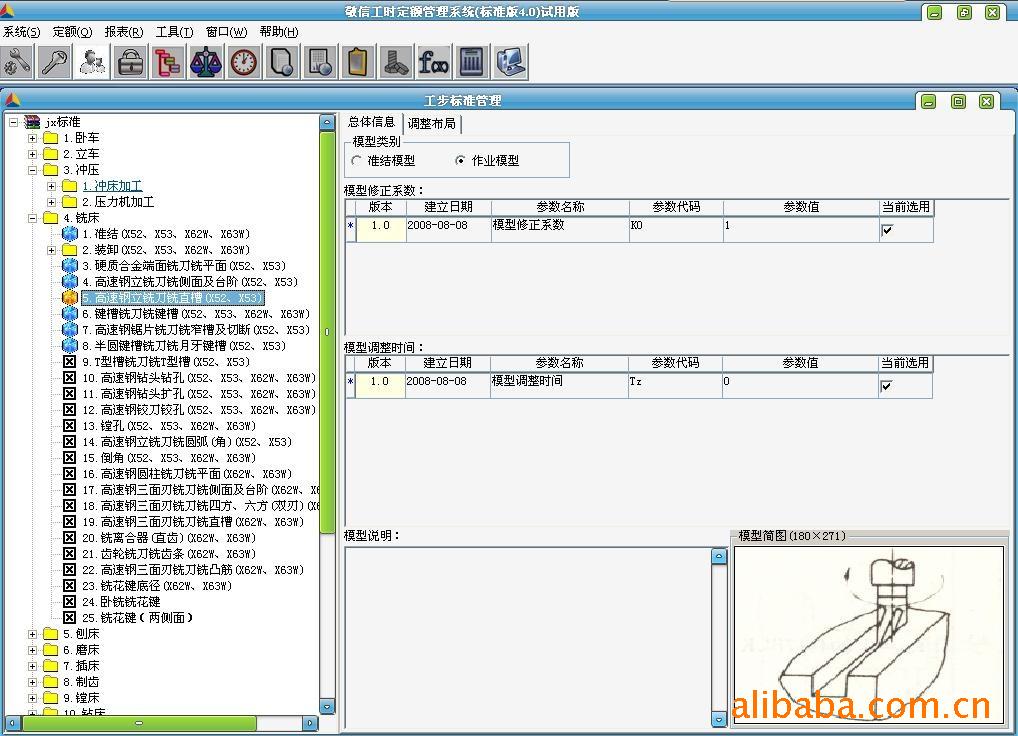Viewport: 1018px width, 736px height.
Task: Click the orange icon of item 5. 高速钢立铣刀铣直槽
Action: pyautogui.click(x=69, y=298)
